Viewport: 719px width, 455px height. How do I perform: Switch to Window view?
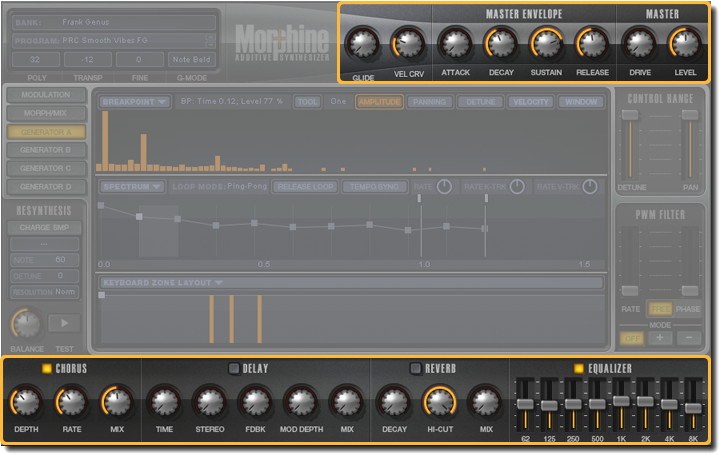(x=581, y=102)
